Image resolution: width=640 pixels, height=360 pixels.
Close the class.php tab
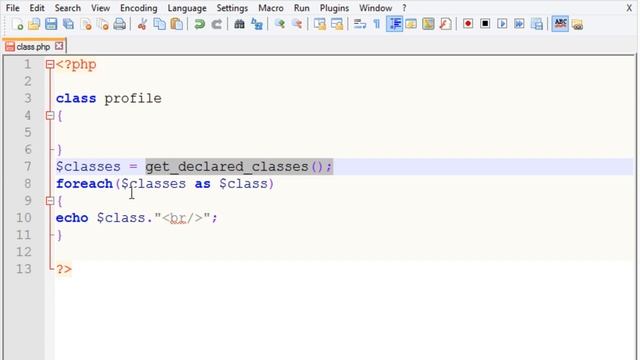coord(59,46)
